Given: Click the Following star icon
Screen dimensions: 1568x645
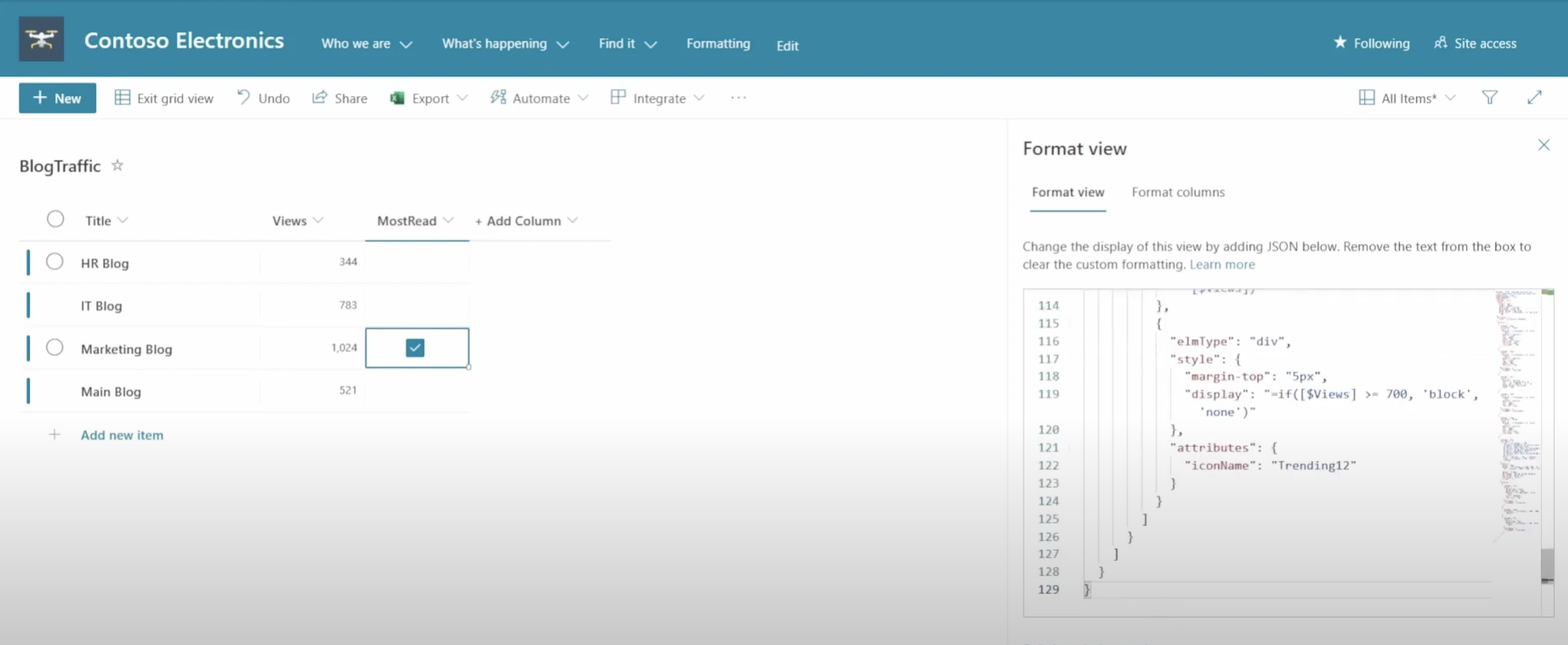Looking at the screenshot, I should point(1340,42).
